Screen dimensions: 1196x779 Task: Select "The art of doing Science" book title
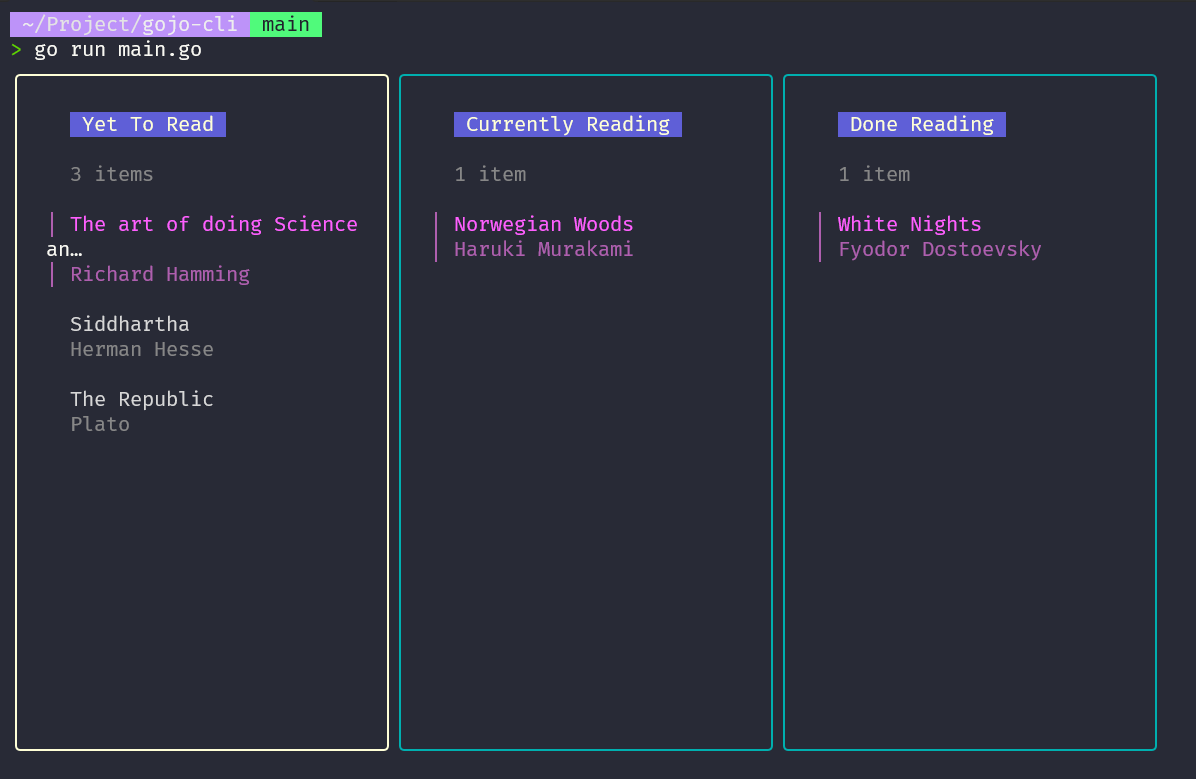213,224
